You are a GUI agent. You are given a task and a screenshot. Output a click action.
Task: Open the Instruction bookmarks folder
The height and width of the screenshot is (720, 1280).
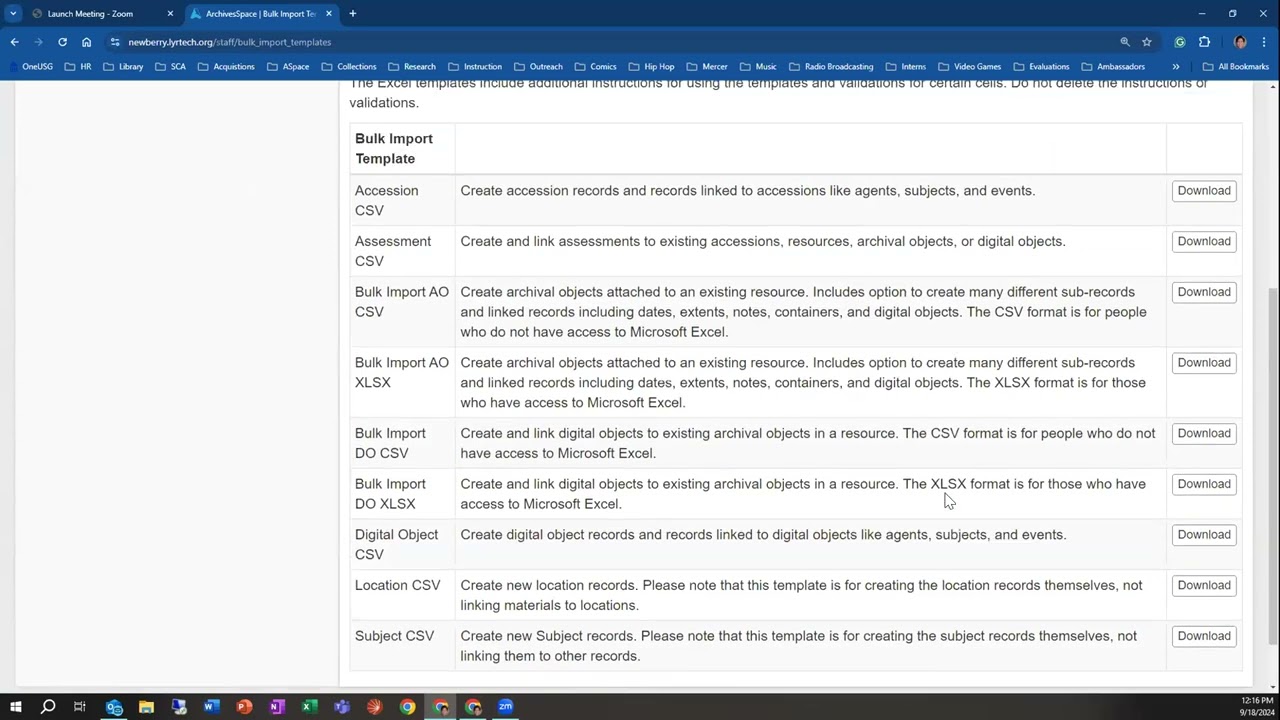click(x=474, y=67)
